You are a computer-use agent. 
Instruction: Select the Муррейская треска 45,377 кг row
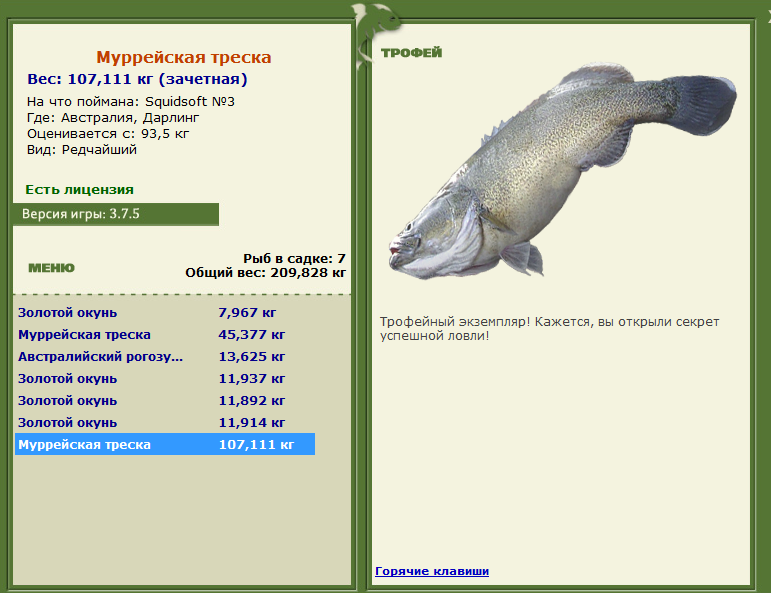(165, 335)
